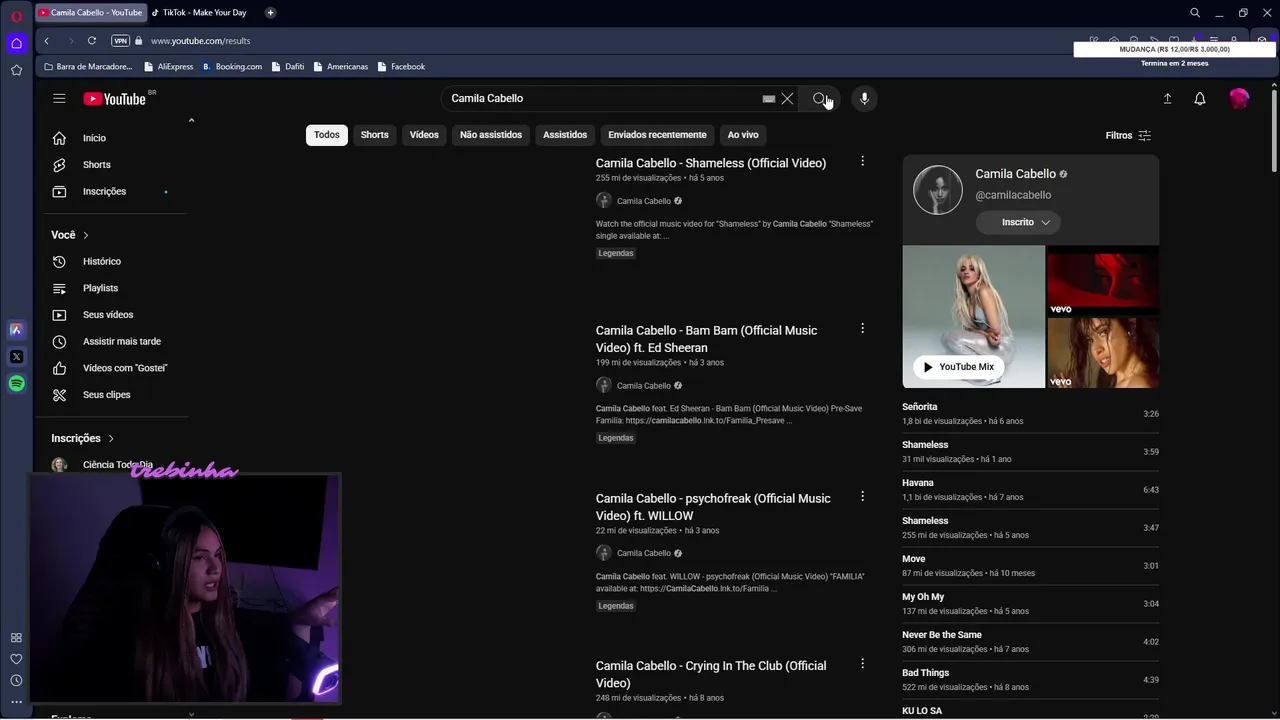Screen dimensions: 1280x720
Task: Play Señorita from the song list
Action: (1030, 414)
